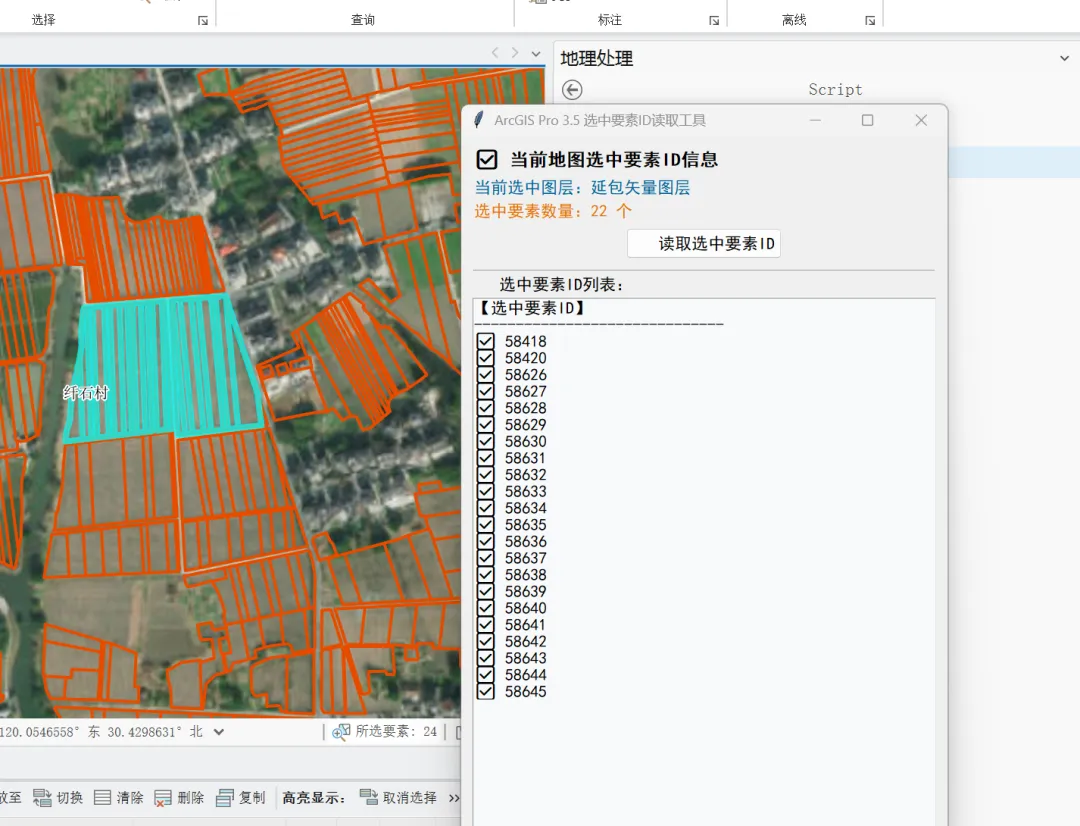This screenshot has width=1080, height=826.
Task: Click the 纤石村 map label
Action: (x=86, y=393)
